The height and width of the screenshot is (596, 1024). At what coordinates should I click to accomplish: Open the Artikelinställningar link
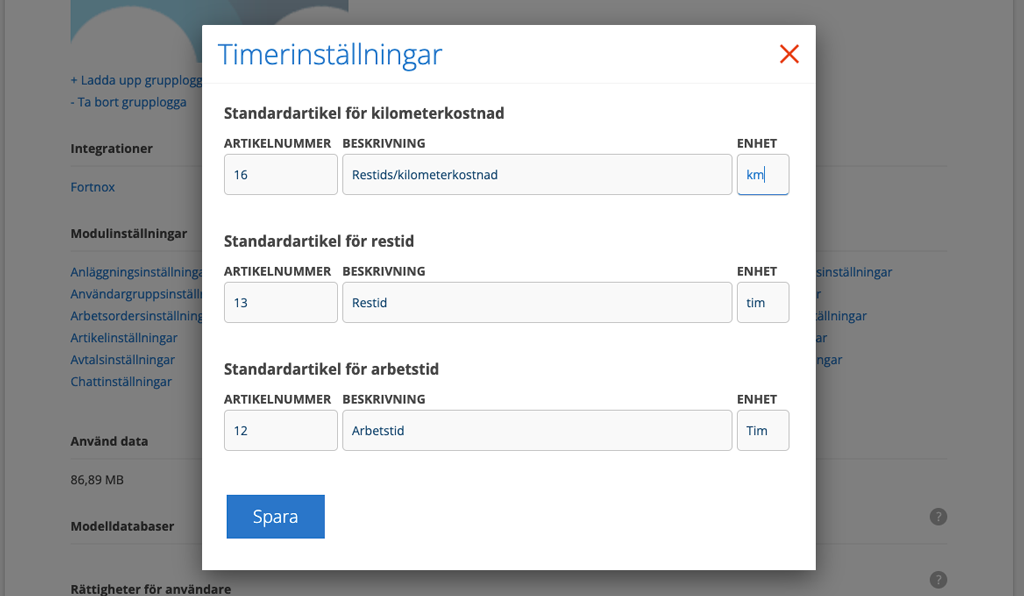pos(124,338)
